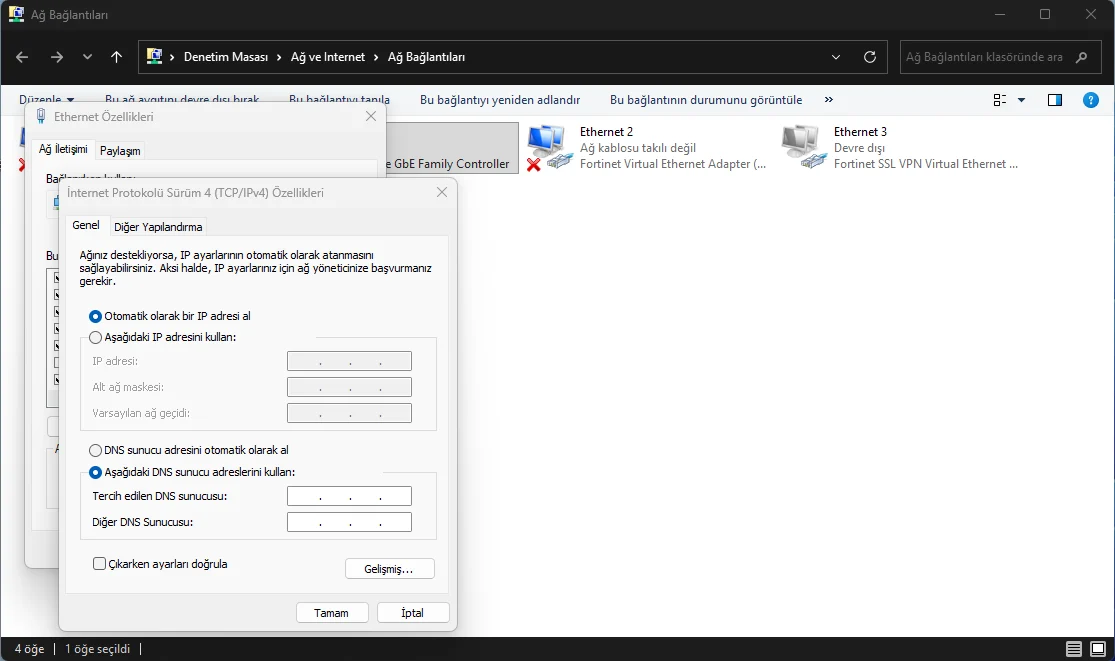The image size is (1115, 661).
Task: Click Ağ kablosu takılı değil status
Action: click(x=638, y=148)
